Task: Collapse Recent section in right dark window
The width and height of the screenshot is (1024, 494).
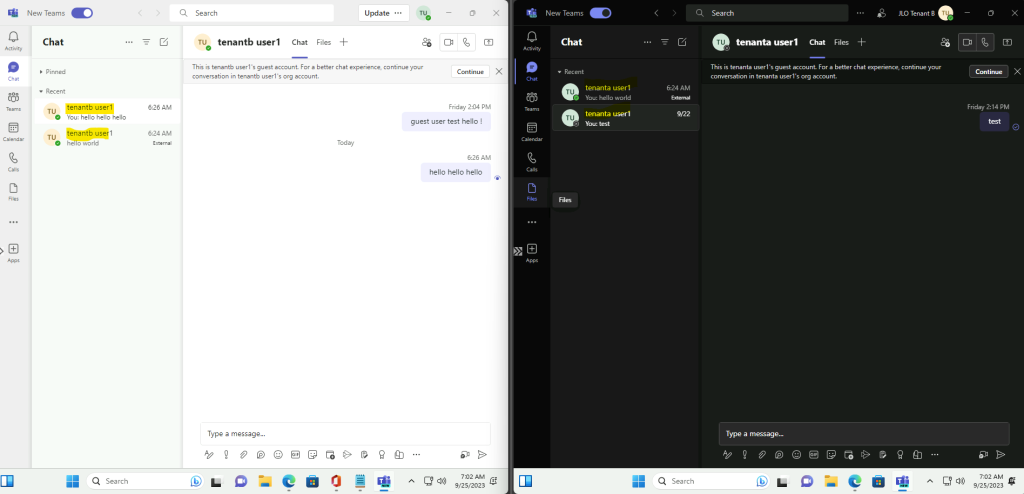Action: coord(570,72)
